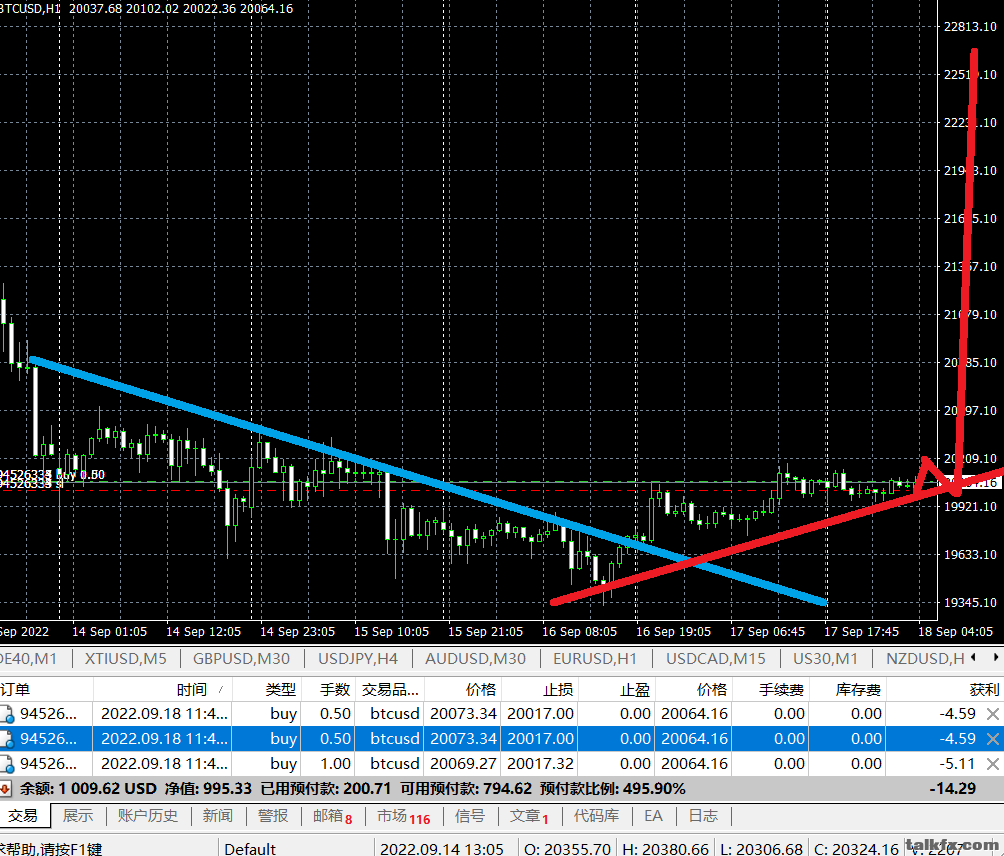Sort orders by 获利 column header
Image resolution: width=1004 pixels, height=856 pixels.
[945, 690]
